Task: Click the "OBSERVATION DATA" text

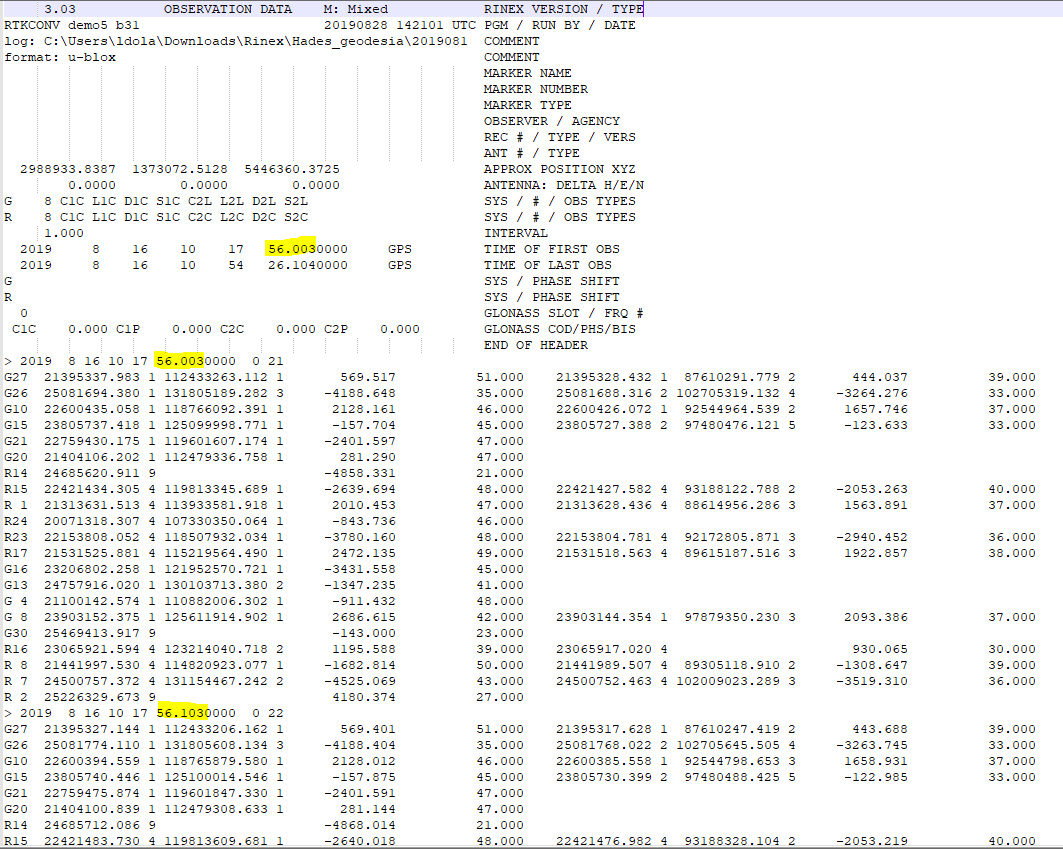Action: (228, 9)
